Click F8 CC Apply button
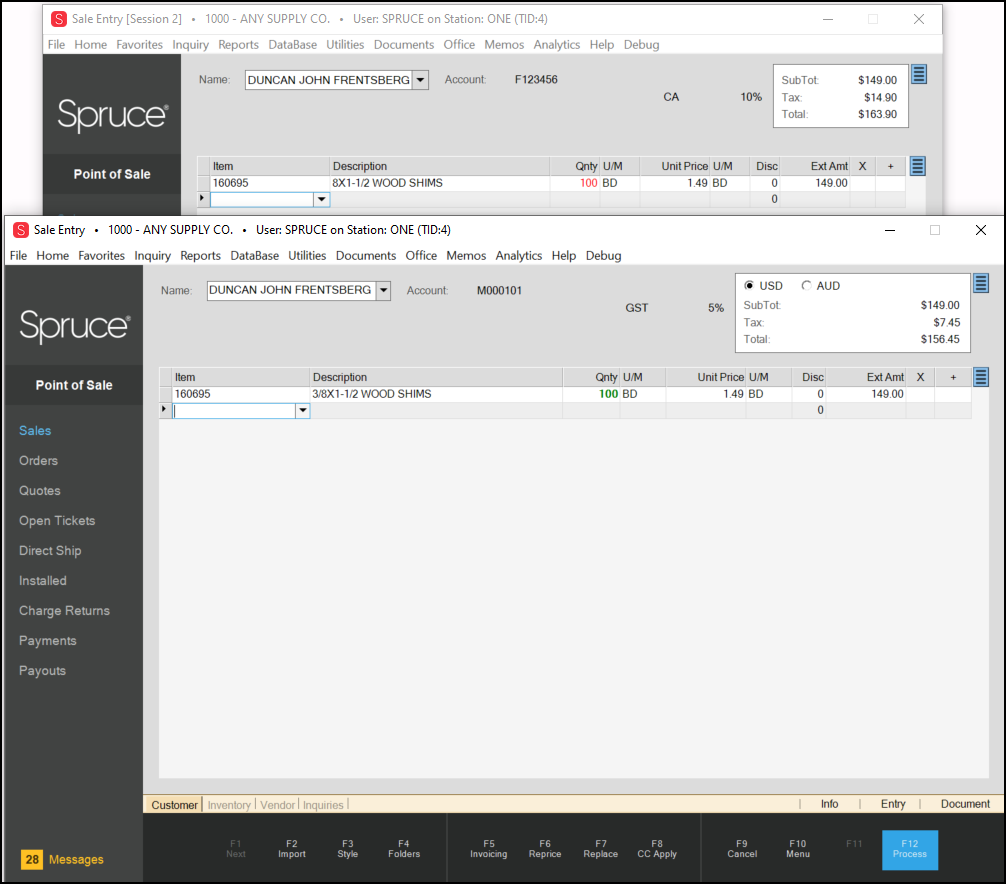This screenshot has height=884, width=1006. click(657, 849)
